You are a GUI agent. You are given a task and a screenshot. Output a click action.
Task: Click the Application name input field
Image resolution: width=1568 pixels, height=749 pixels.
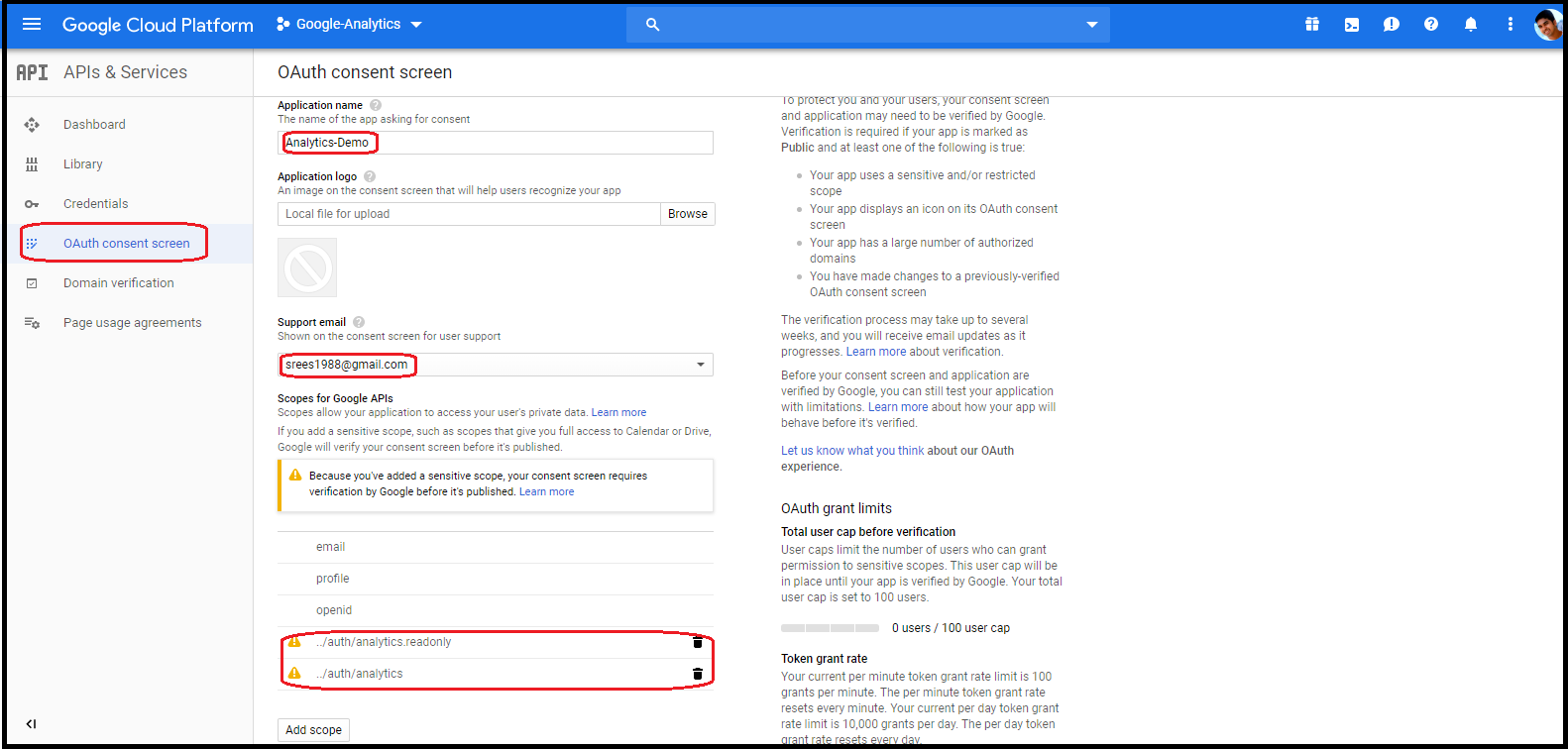click(496, 143)
